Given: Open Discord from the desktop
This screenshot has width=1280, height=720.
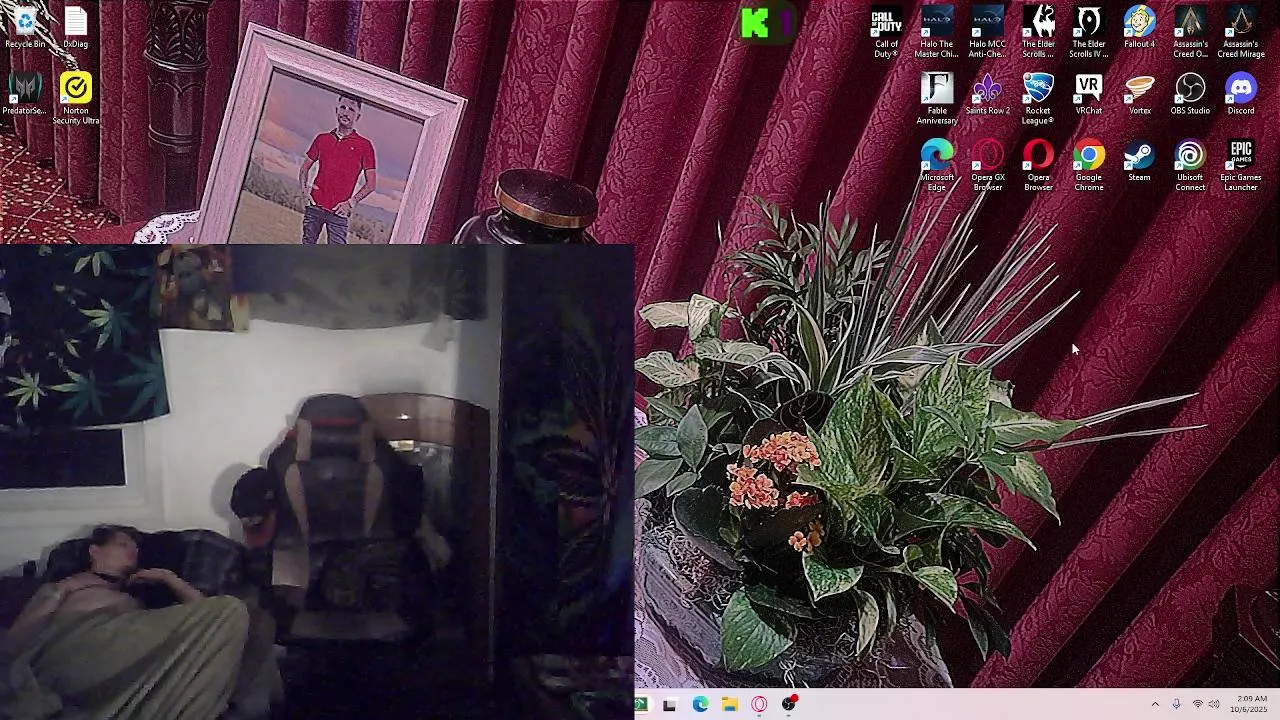Looking at the screenshot, I should pos(1241,95).
